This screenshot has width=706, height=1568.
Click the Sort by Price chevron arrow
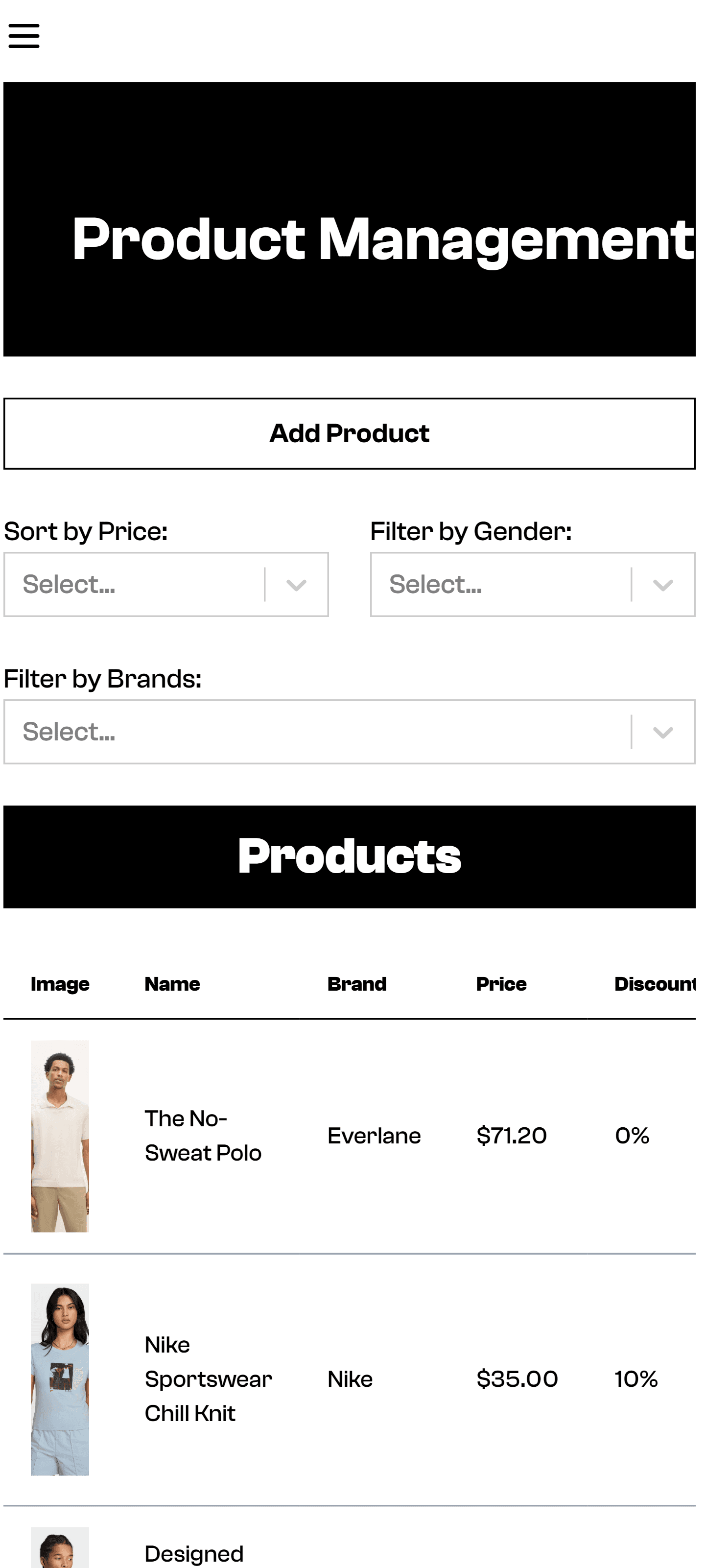point(296,585)
